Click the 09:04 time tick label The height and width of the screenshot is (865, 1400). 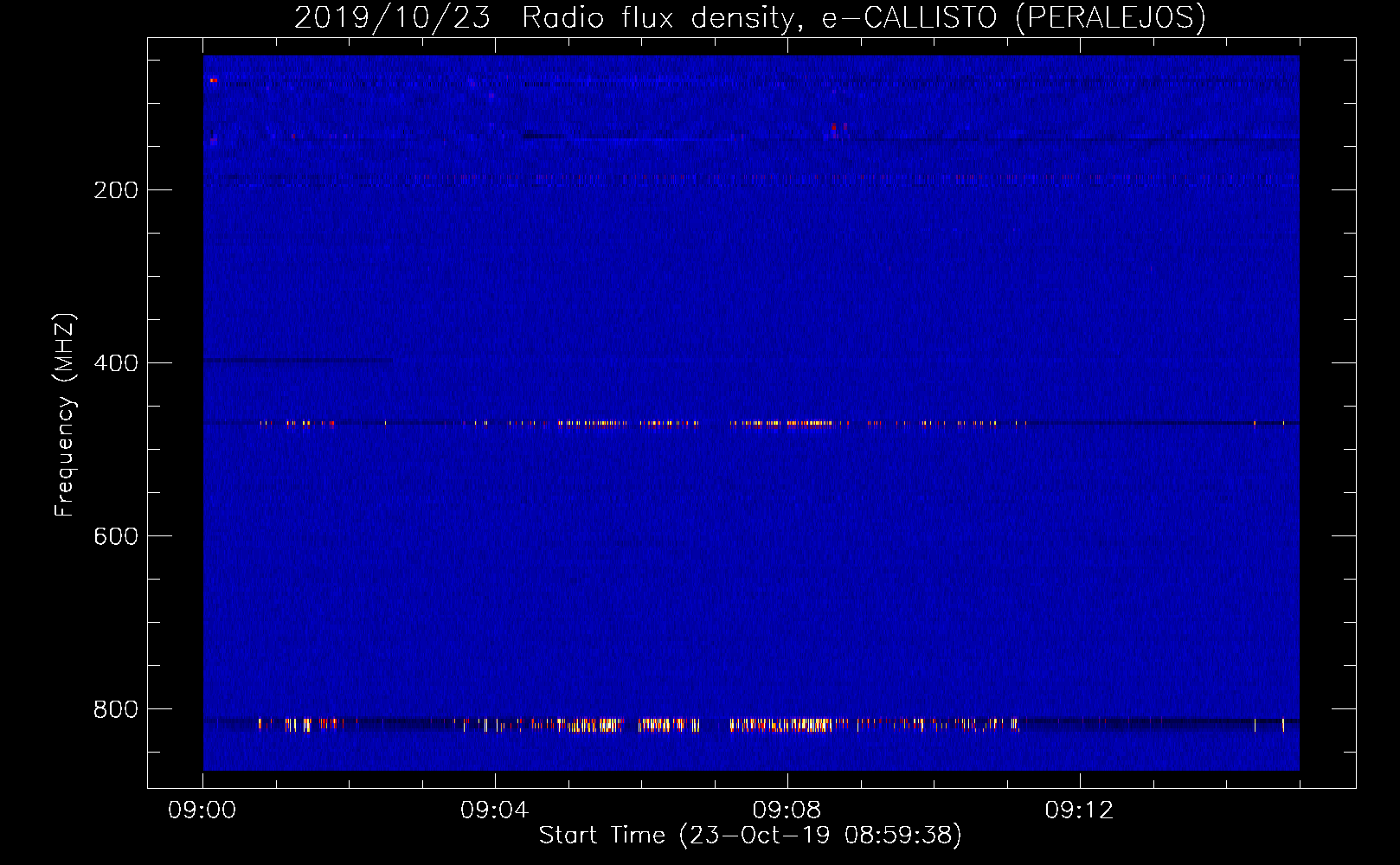pos(495,811)
